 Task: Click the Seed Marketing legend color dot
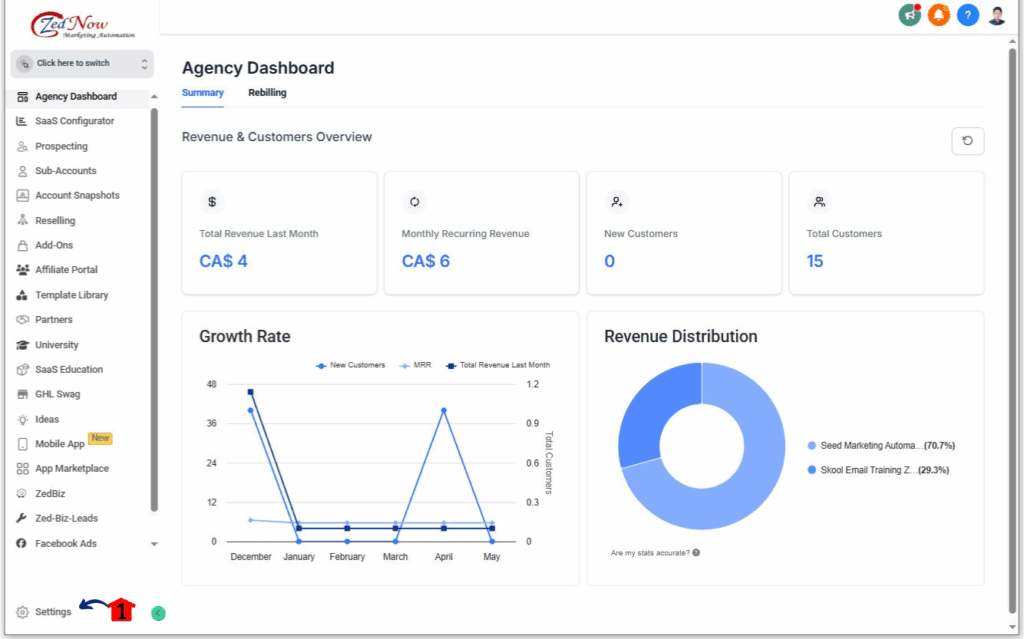811,446
